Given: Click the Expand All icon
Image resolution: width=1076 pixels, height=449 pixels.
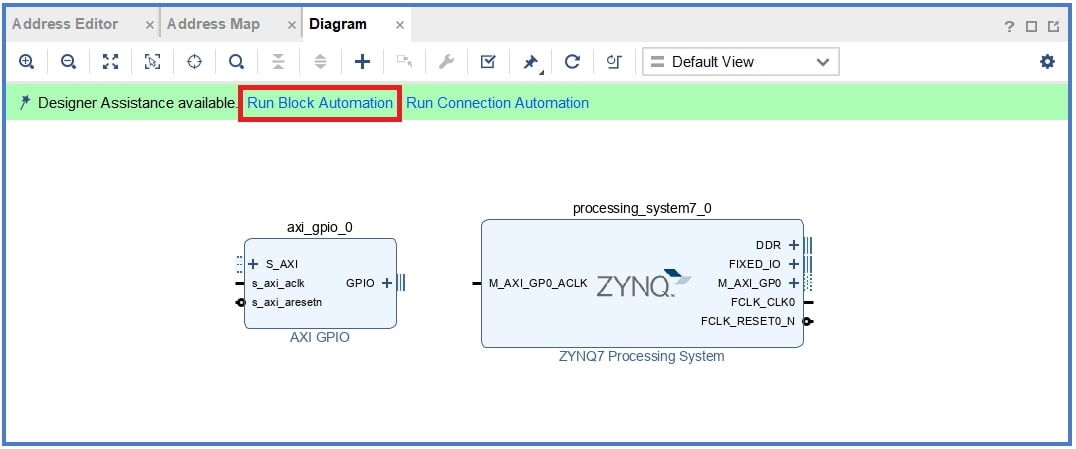Looking at the screenshot, I should [x=320, y=62].
